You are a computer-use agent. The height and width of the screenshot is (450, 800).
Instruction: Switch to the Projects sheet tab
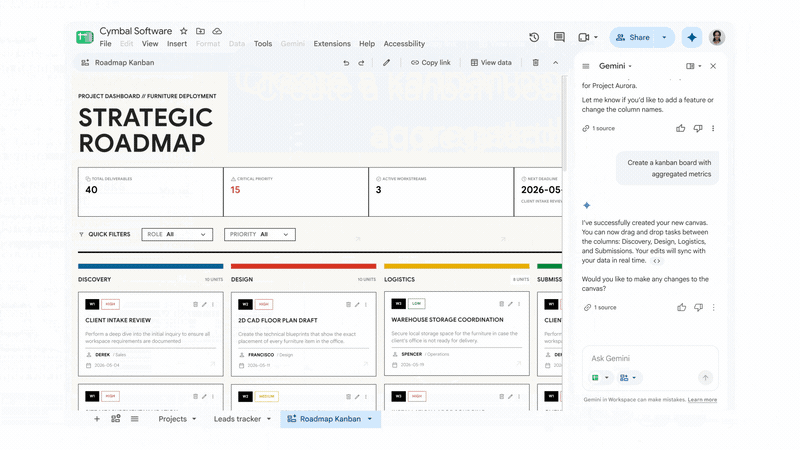[172, 419]
